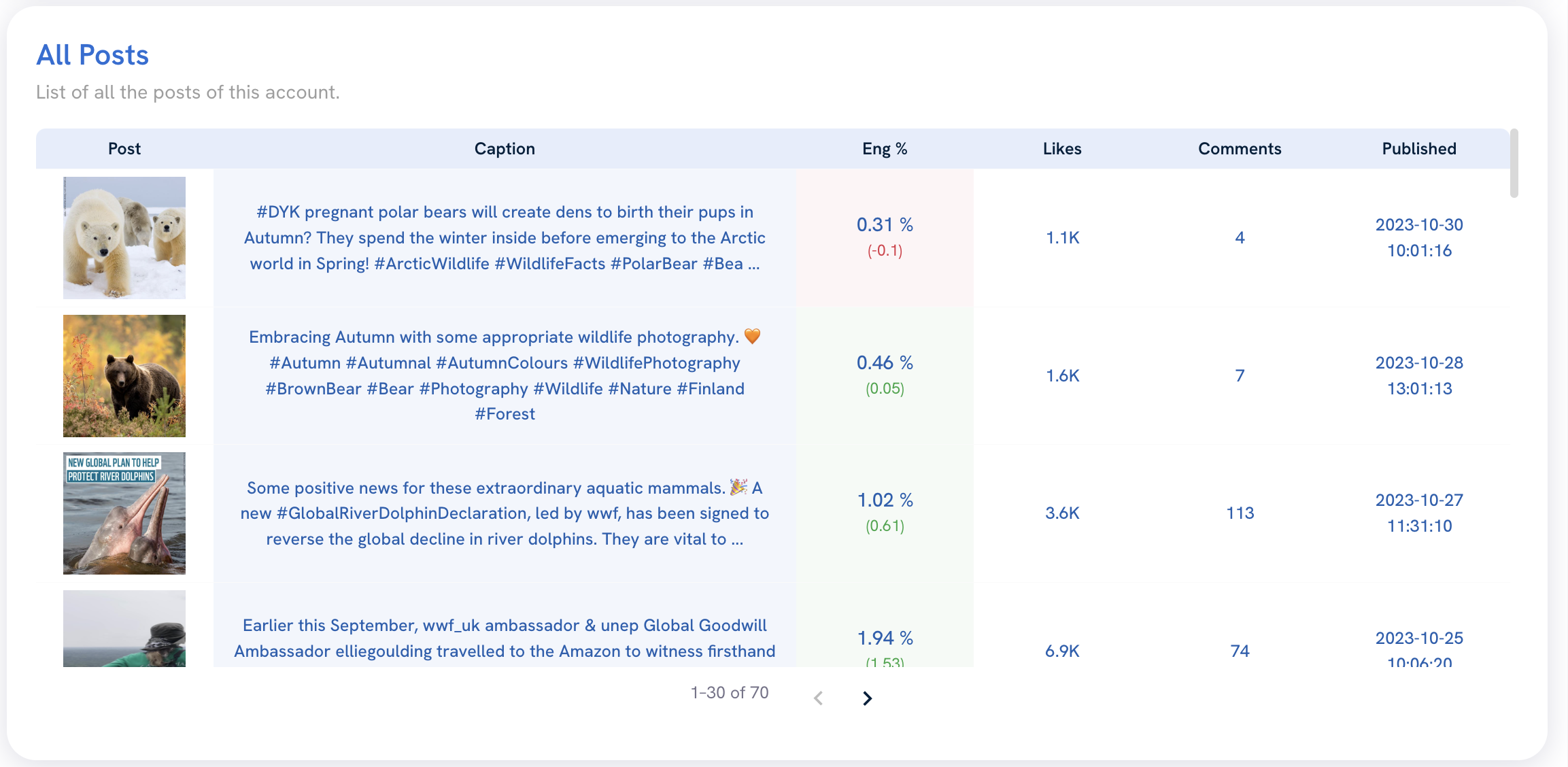Click the 1.1K likes cell
Viewport: 1568px width, 767px height.
tap(1062, 238)
